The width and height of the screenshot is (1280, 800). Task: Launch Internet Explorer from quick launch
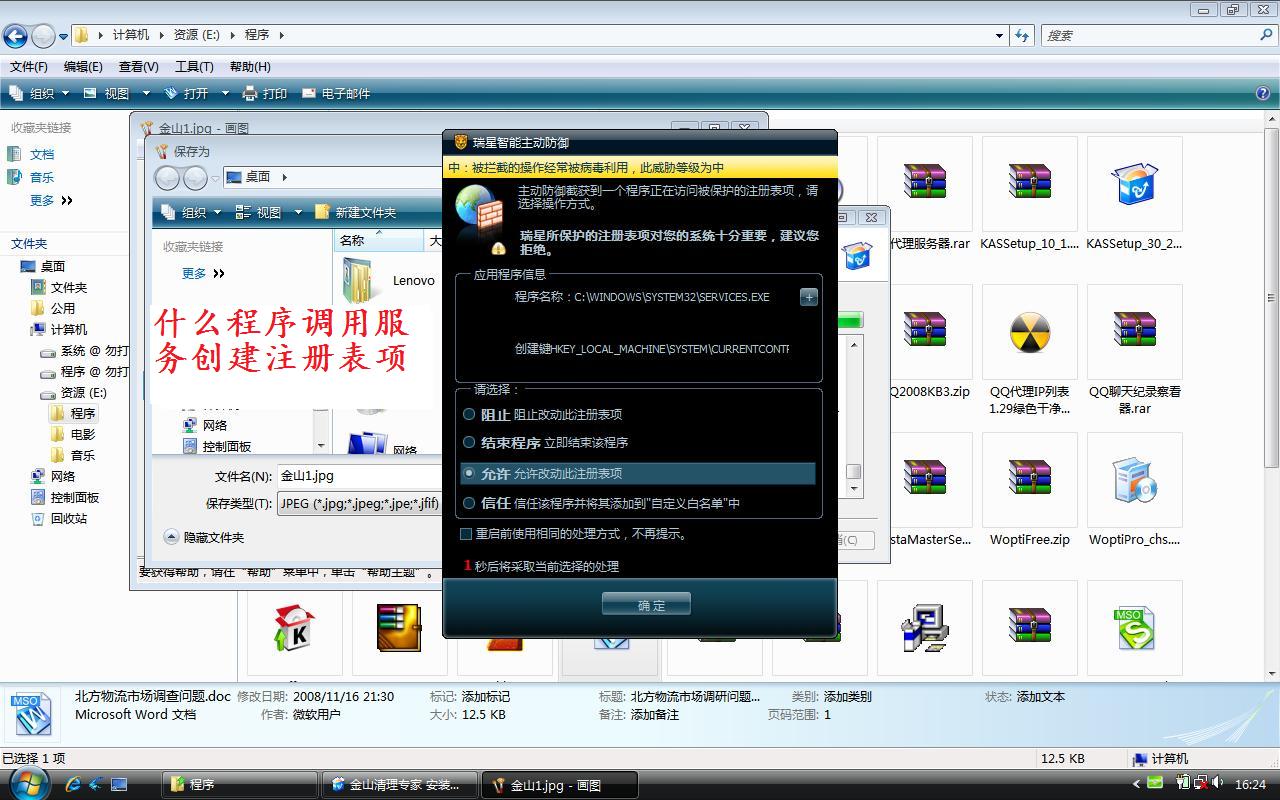tap(73, 785)
